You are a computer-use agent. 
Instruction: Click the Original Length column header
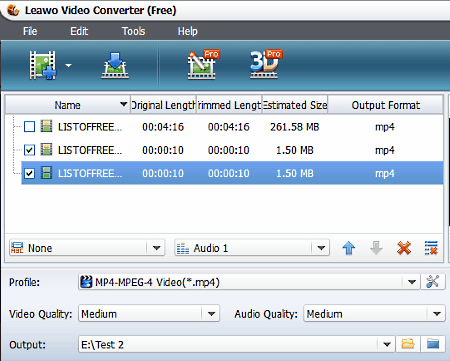(x=163, y=105)
